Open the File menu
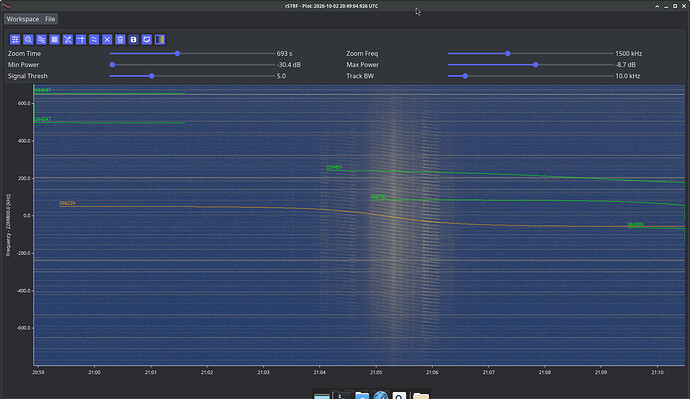The width and height of the screenshot is (690, 399). [x=50, y=19]
